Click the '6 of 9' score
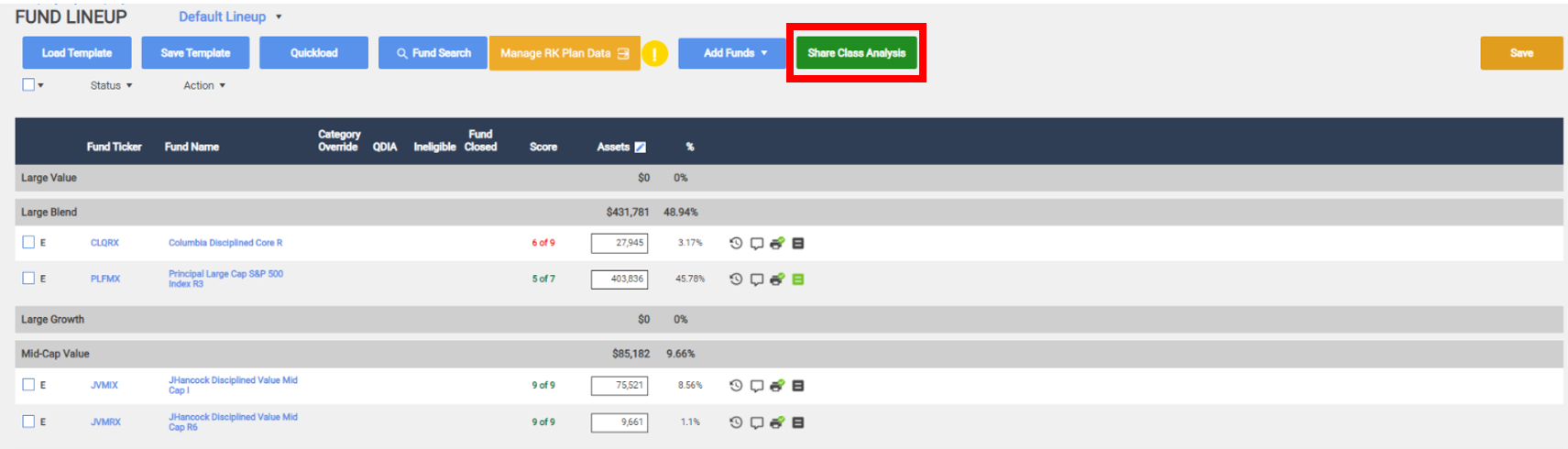The image size is (1568, 449). (543, 243)
